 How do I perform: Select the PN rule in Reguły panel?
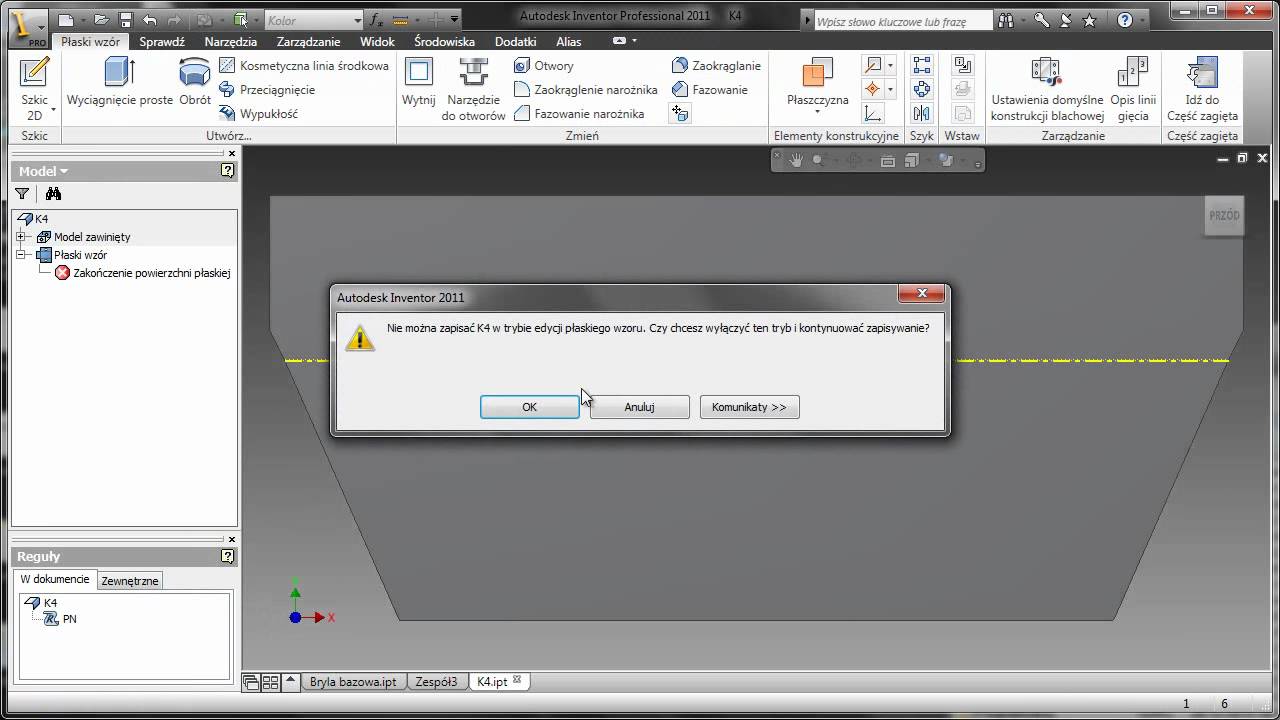tap(61, 619)
